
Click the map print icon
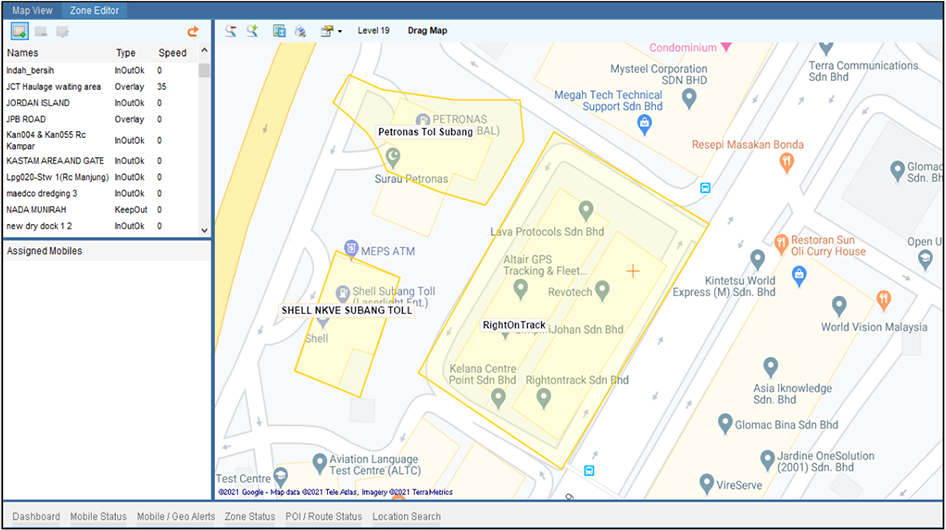pos(300,31)
